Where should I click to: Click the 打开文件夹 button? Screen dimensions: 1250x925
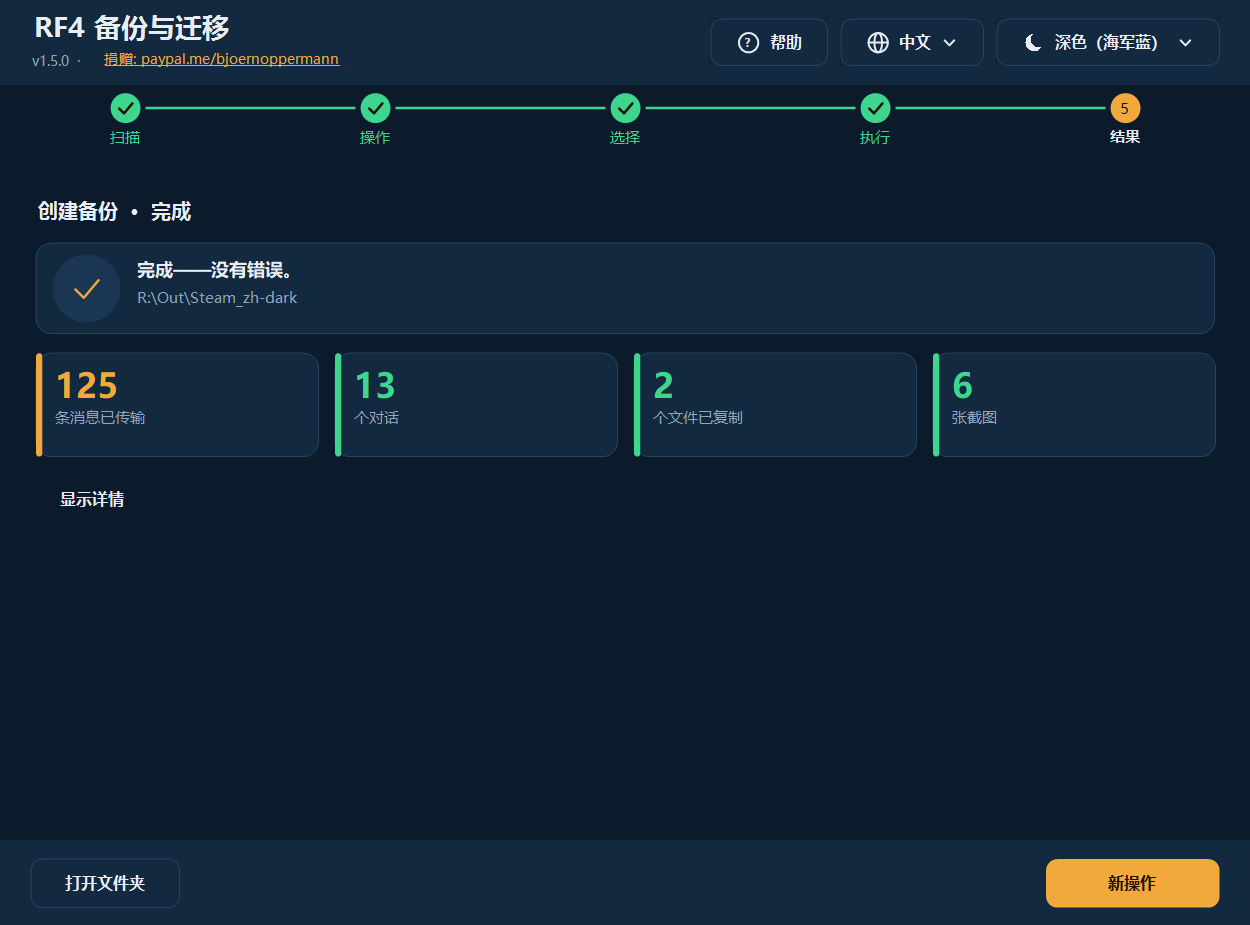105,883
